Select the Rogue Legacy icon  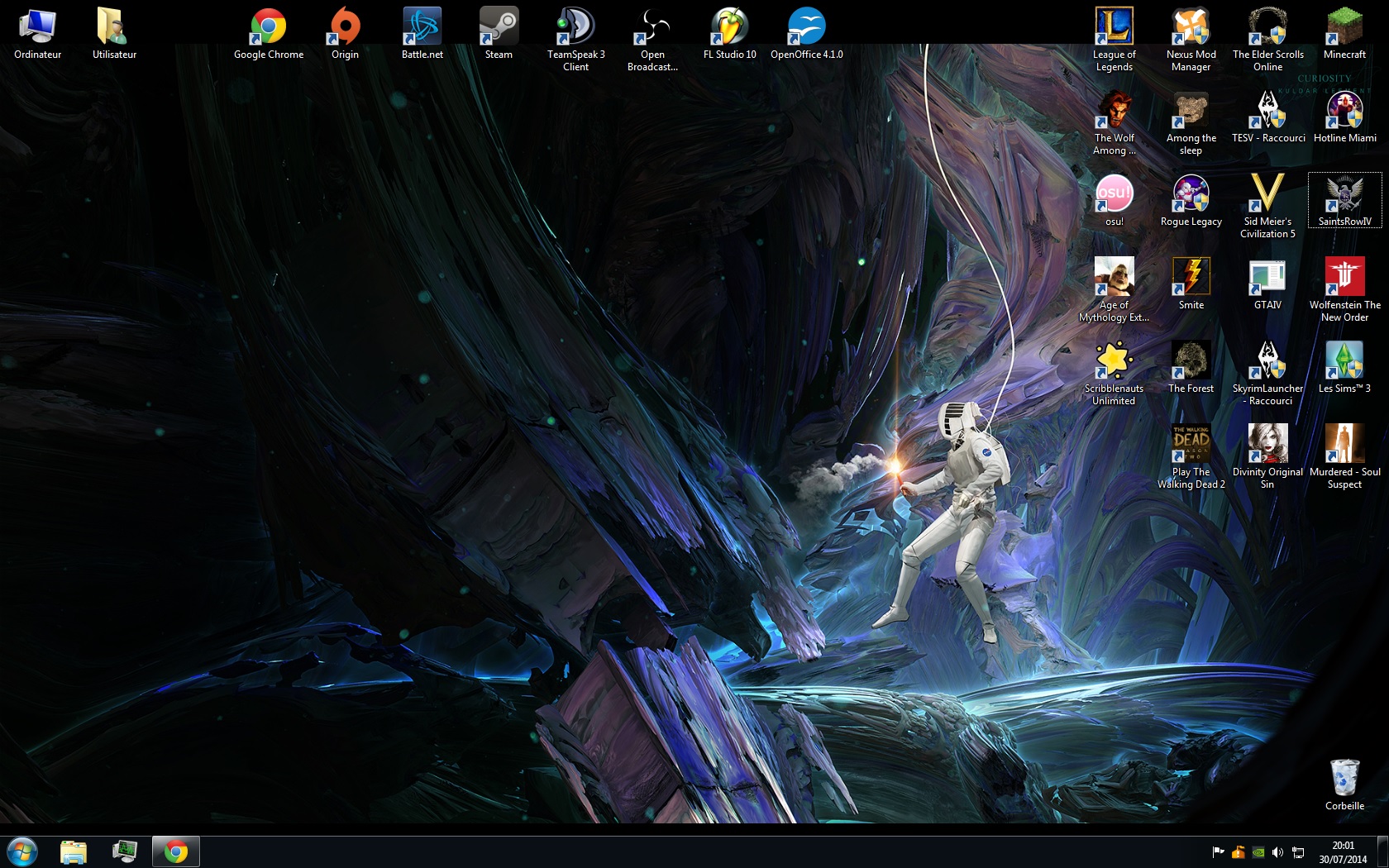[1191, 202]
